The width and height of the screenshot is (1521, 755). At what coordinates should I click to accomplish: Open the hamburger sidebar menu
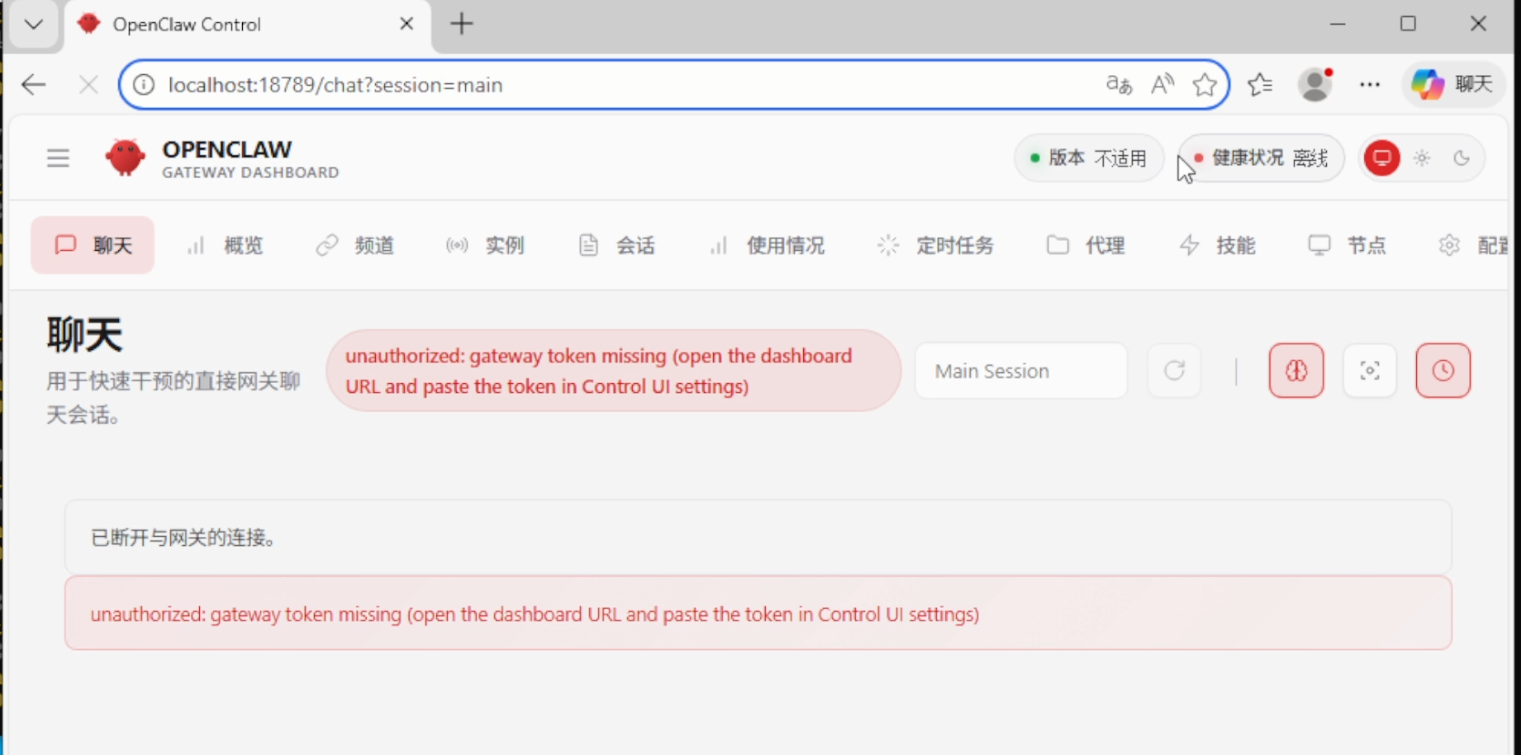pyautogui.click(x=58, y=158)
